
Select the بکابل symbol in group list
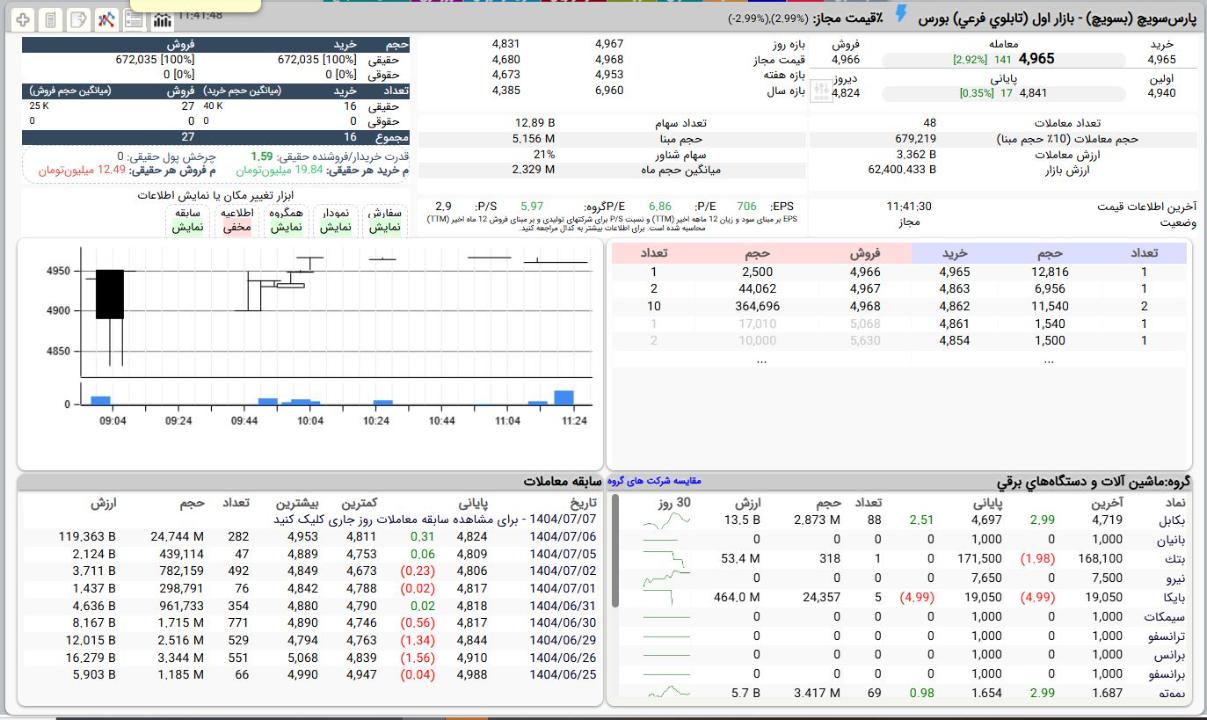tap(1171, 520)
